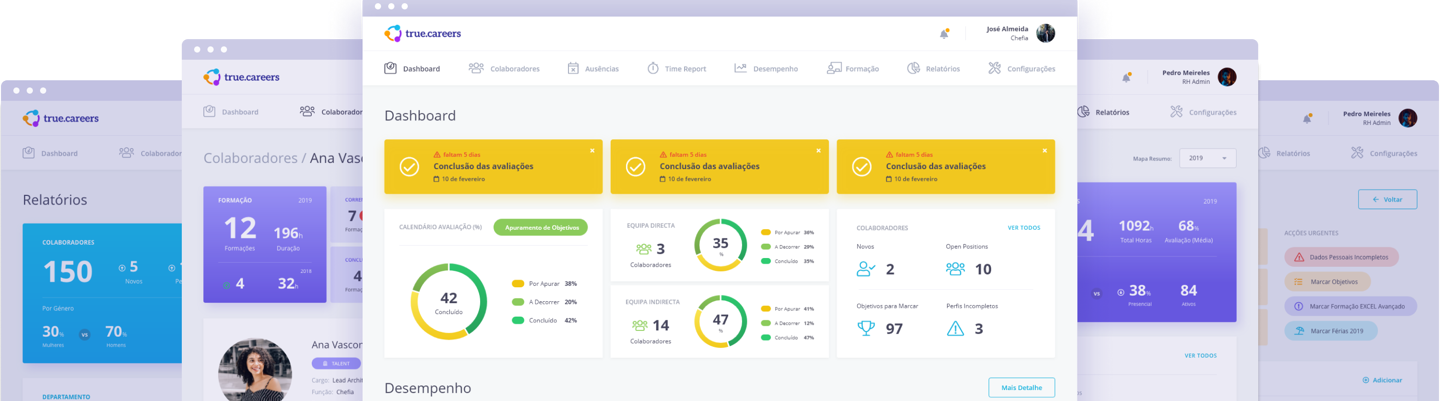1440x401 pixels.
Task: Dismiss the second Conclusão das avaliações alert
Action: point(818,151)
